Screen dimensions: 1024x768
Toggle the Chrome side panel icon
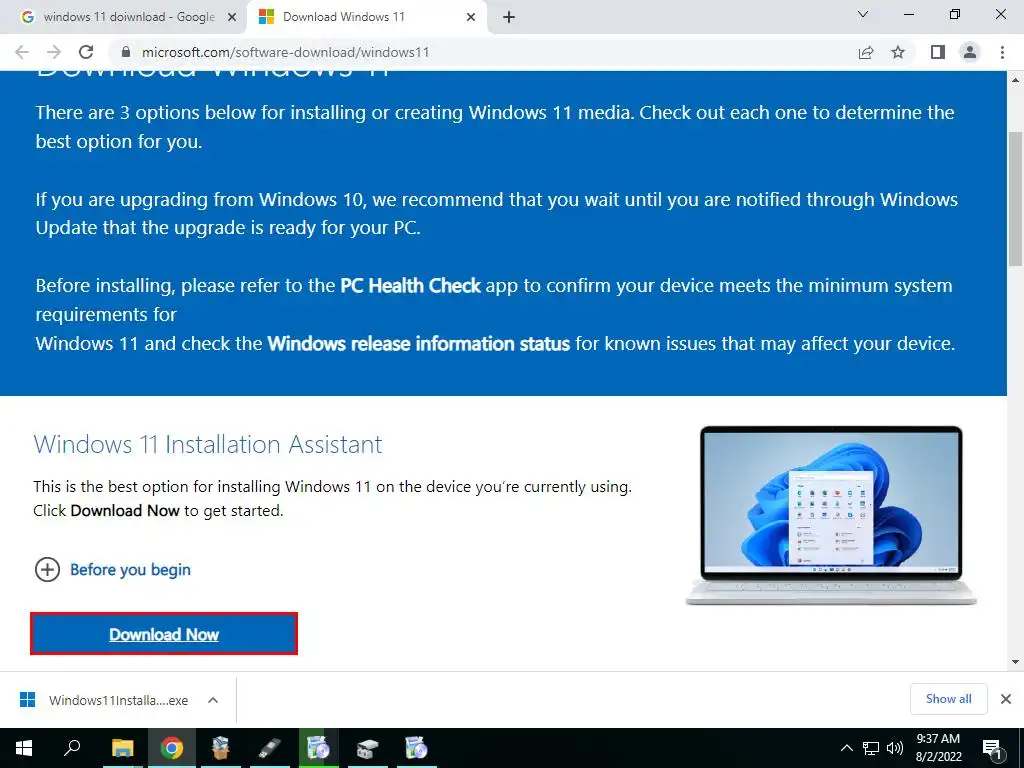pos(938,52)
